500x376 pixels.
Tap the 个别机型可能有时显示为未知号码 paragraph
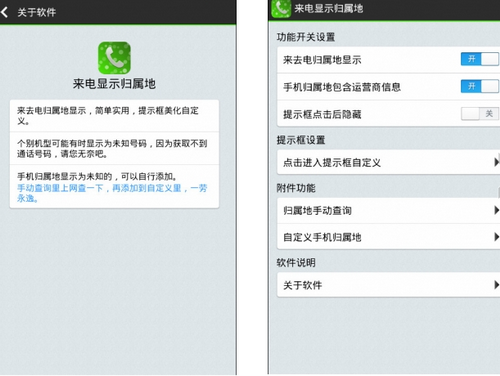(x=112, y=148)
